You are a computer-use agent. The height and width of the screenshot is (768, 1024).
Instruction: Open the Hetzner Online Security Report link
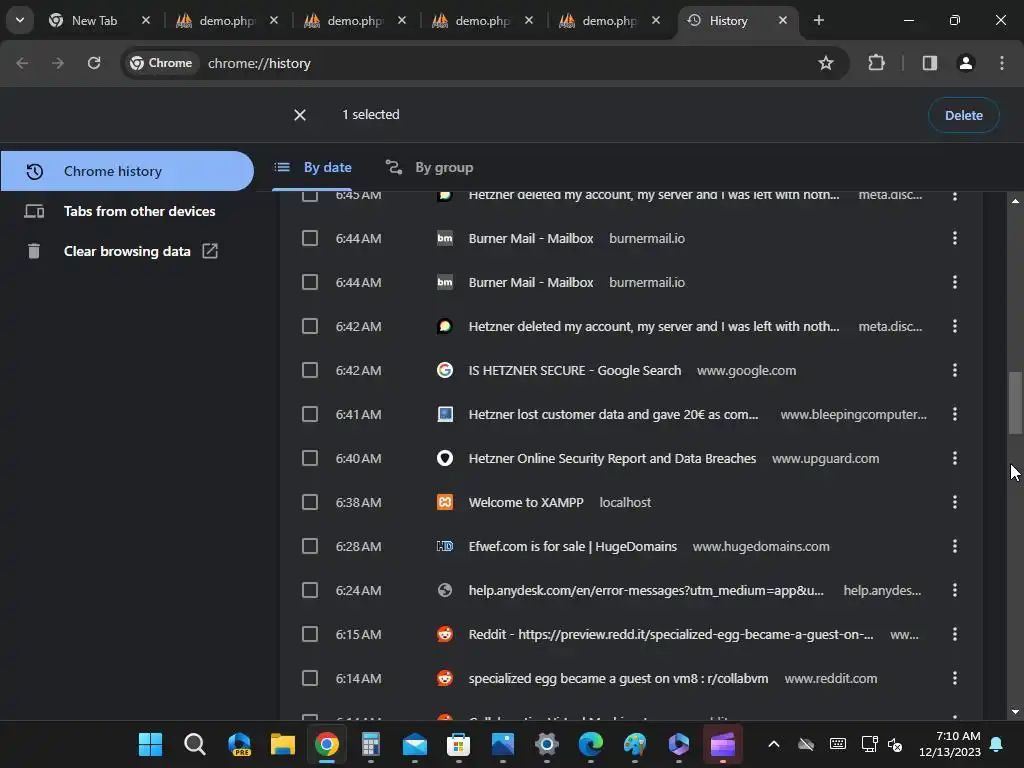coord(612,458)
